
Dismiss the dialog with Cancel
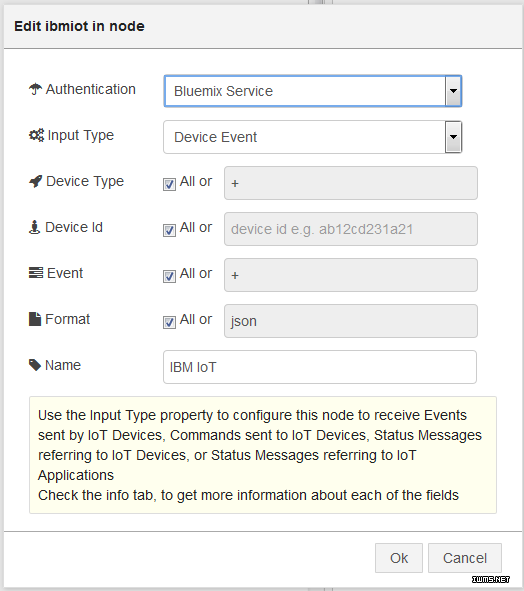click(465, 558)
